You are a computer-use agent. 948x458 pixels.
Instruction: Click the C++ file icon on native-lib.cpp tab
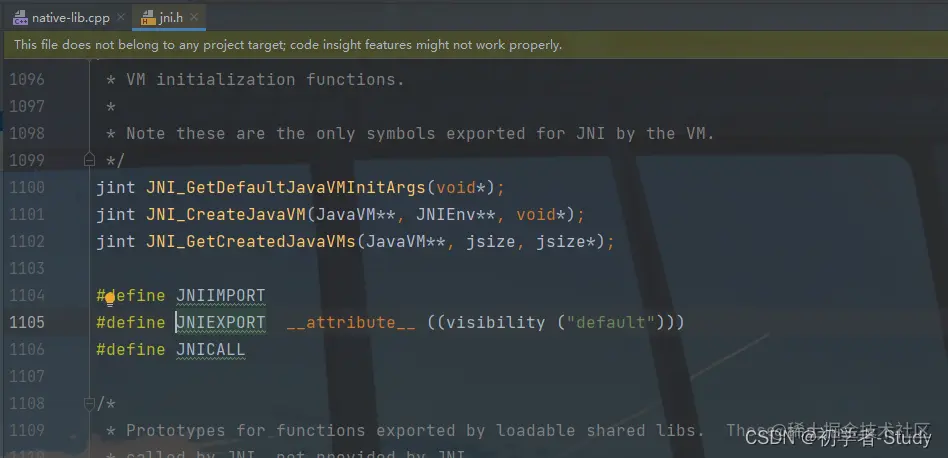21,18
